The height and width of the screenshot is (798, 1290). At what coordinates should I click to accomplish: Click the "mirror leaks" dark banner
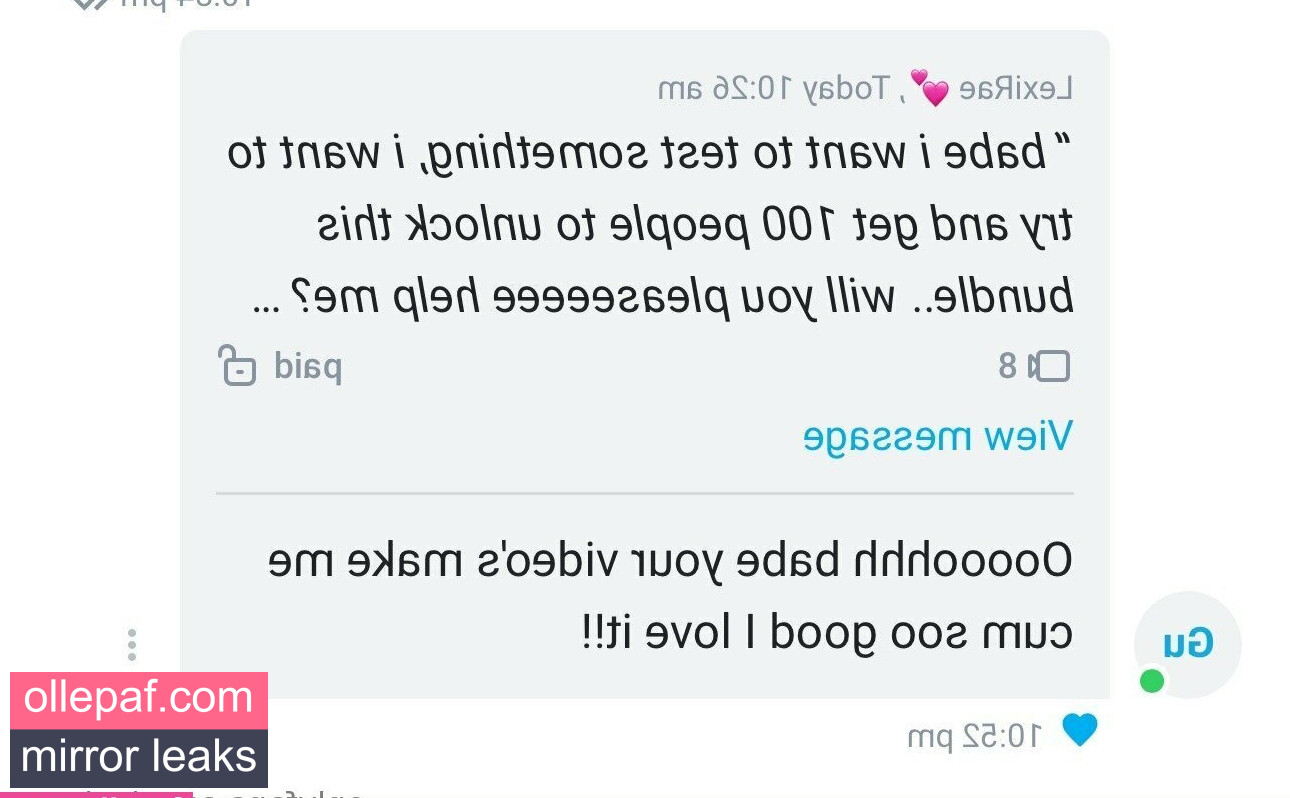pyautogui.click(x=139, y=757)
